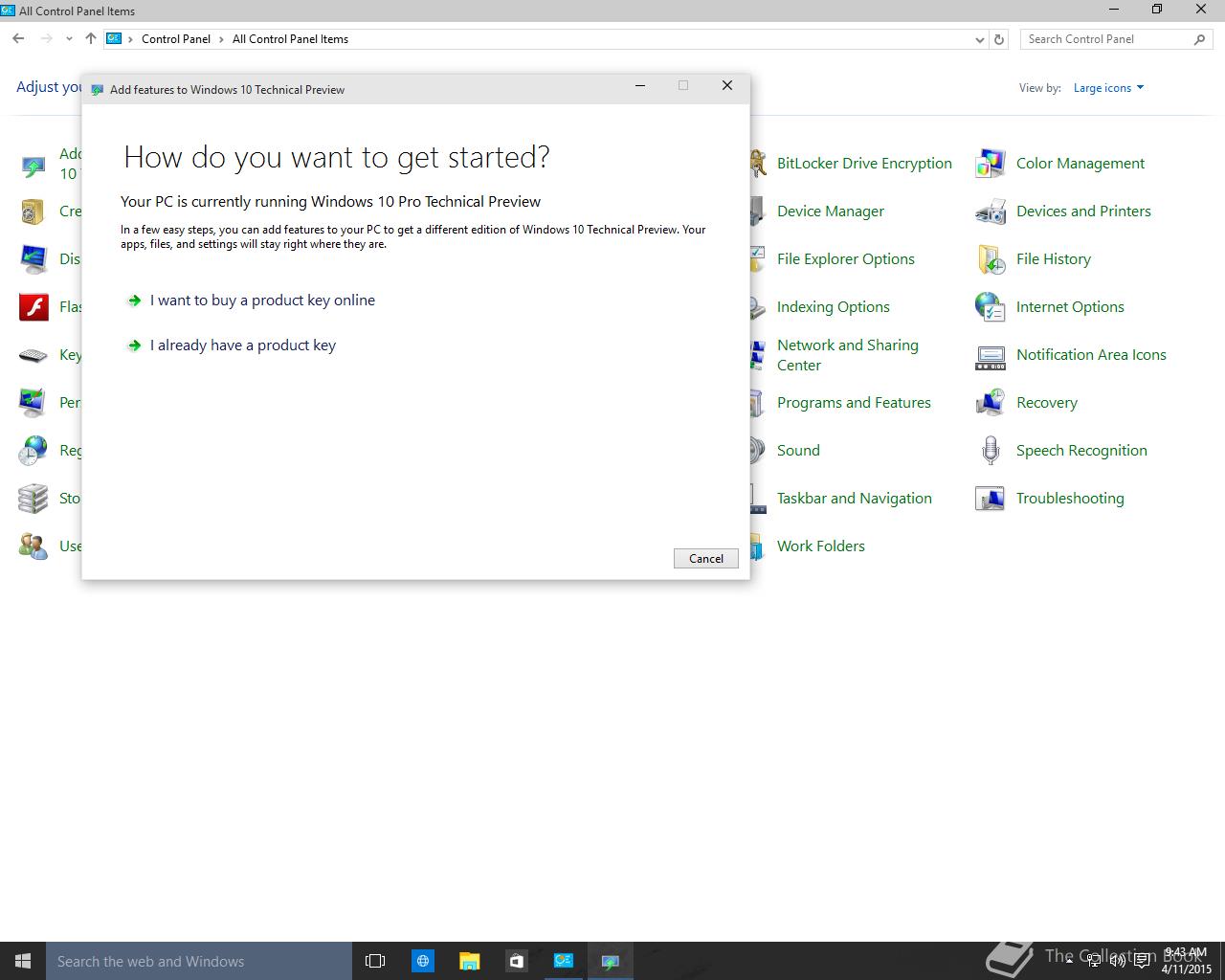
Task: Open Indexing Options
Action: pos(834,307)
